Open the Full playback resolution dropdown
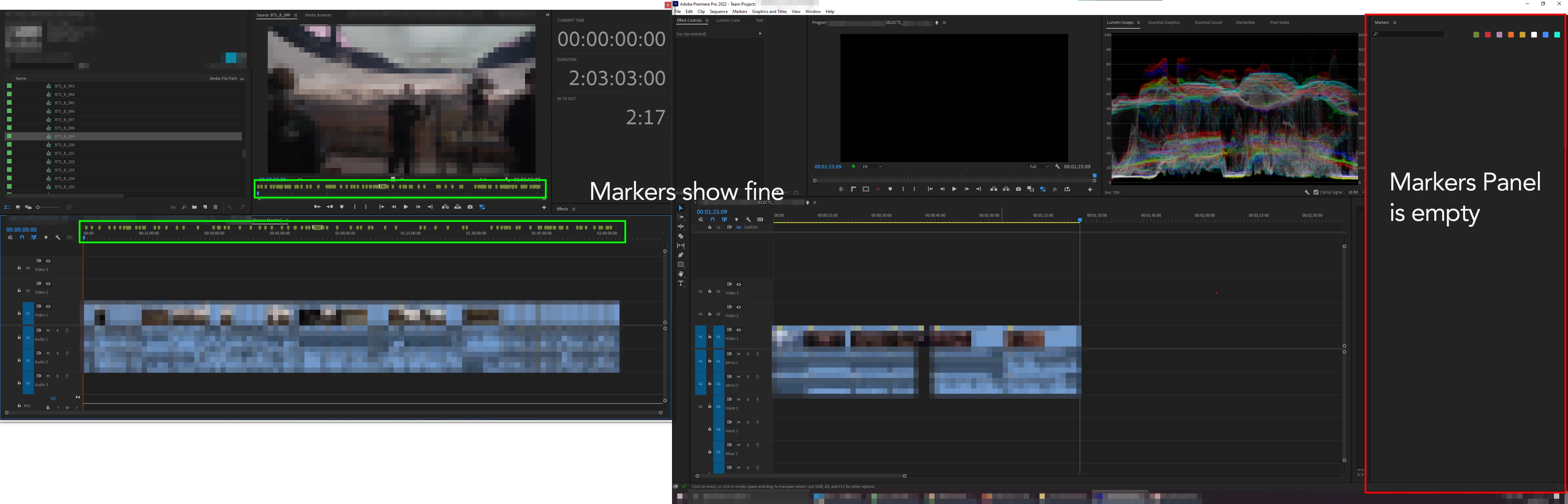 [1038, 167]
